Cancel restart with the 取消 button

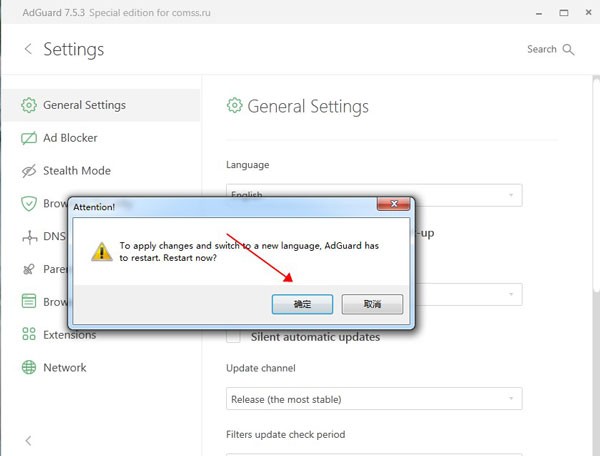tap(372, 304)
